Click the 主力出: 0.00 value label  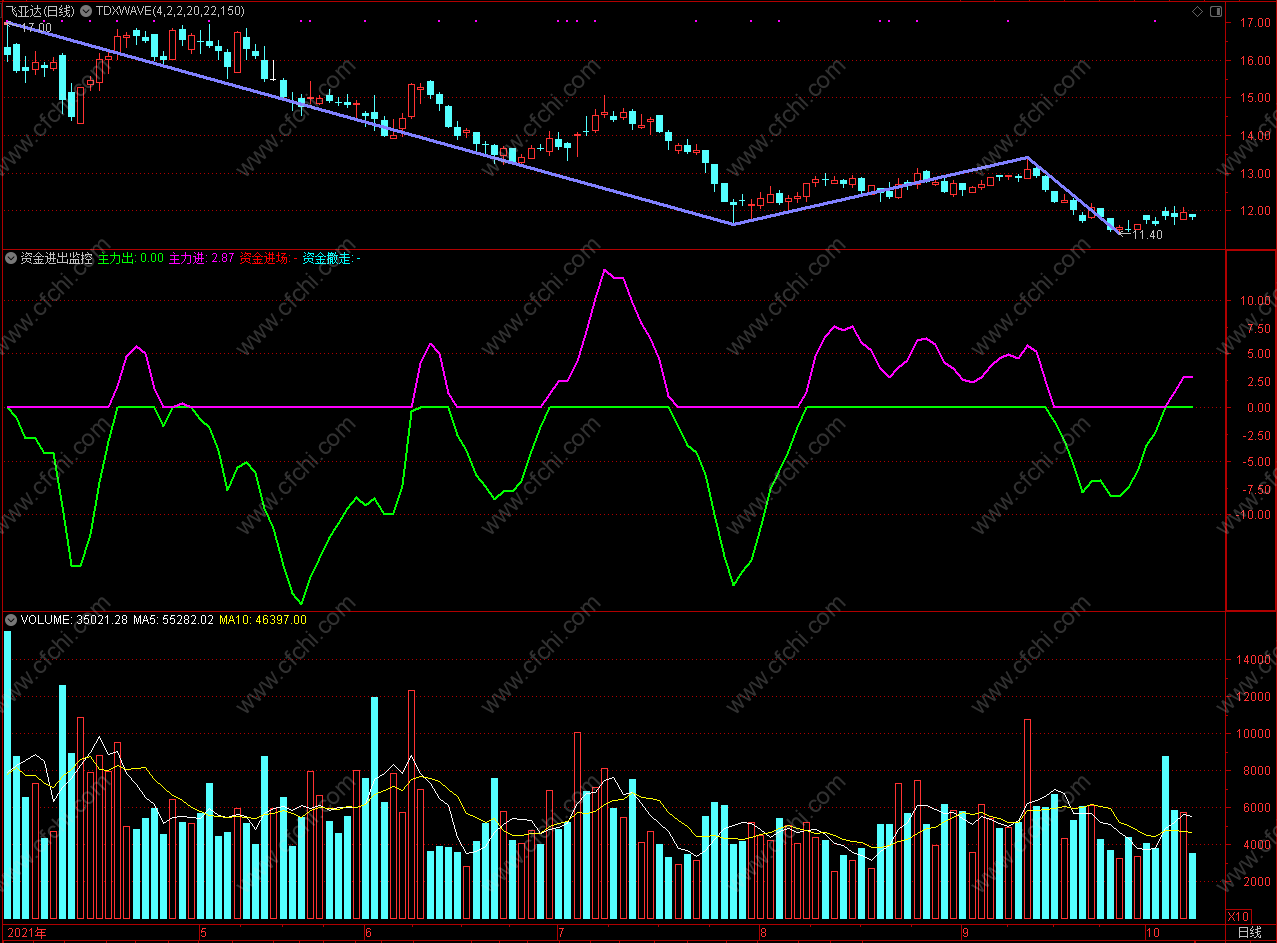(x=131, y=258)
